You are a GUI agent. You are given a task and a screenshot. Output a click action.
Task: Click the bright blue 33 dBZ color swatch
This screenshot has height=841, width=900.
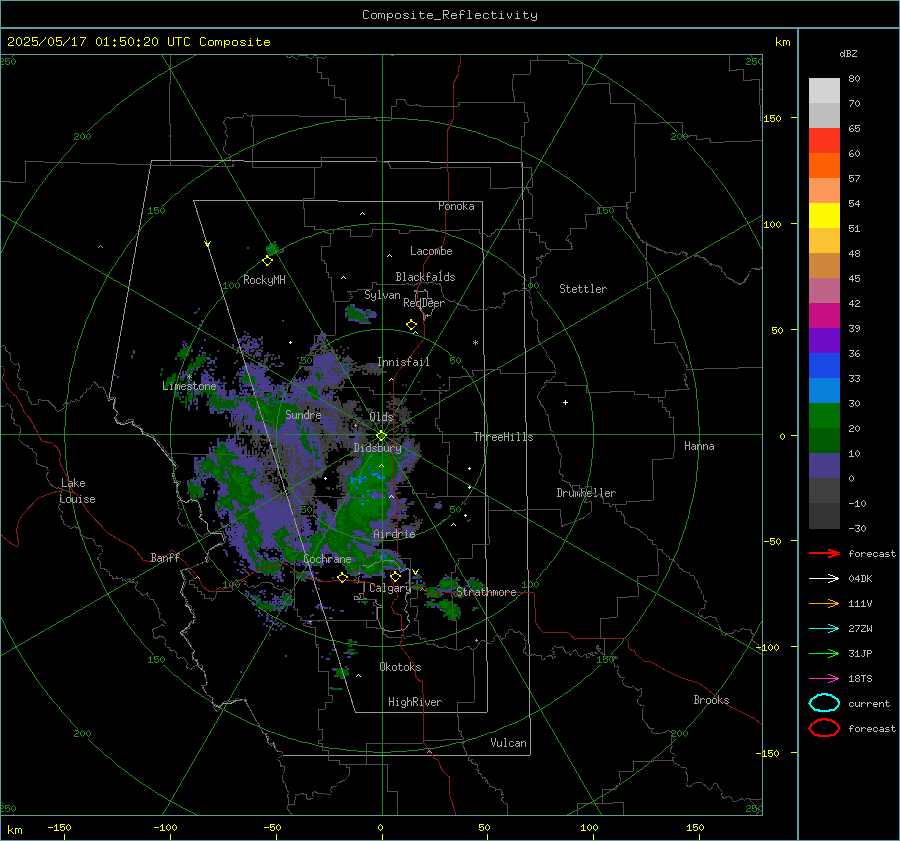[x=824, y=365]
